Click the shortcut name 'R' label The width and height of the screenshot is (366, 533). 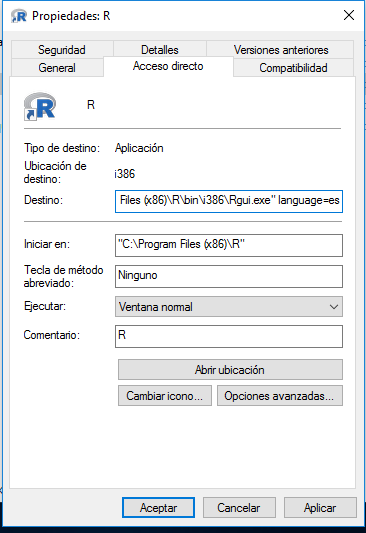[91, 105]
